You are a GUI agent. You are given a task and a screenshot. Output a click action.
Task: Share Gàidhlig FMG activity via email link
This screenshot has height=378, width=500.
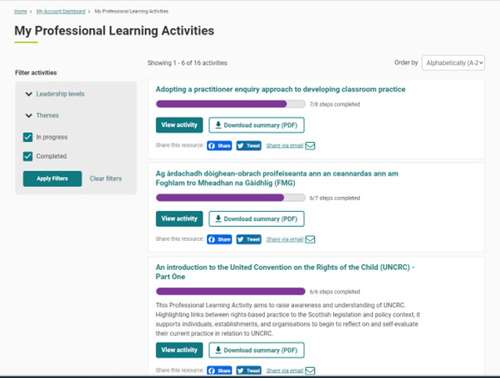click(285, 239)
